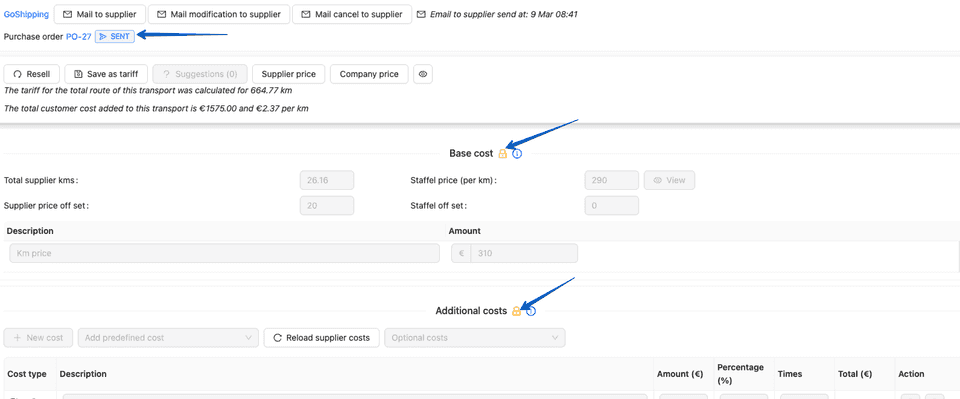Click the Total supplier kms field
960x399 pixels.
tap(327, 181)
